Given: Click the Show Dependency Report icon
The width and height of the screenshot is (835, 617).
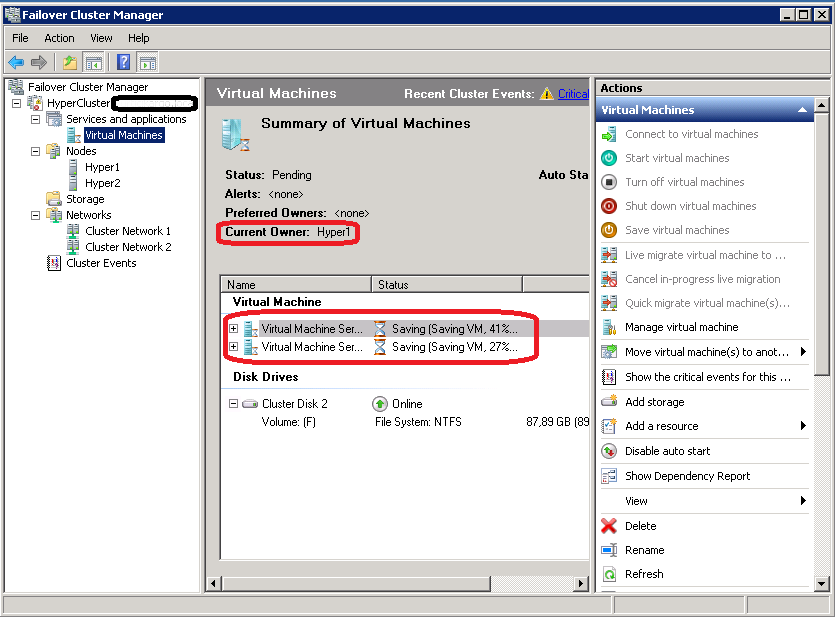Looking at the screenshot, I should (x=609, y=476).
